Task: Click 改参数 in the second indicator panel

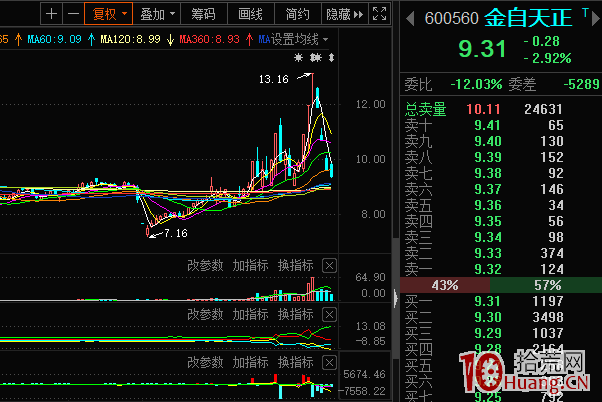Action: point(205,314)
